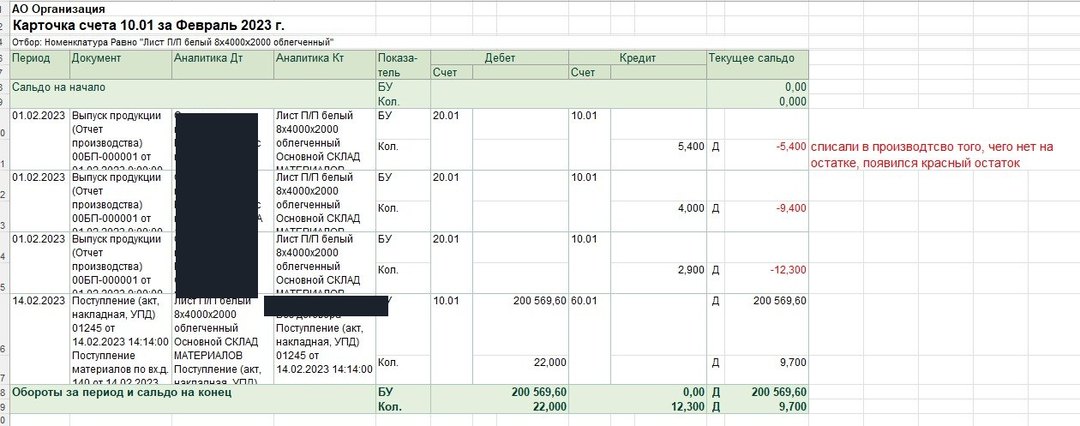Click the red balance -9,400
Image resolution: width=1080 pixels, height=426 pixels.
790,208
